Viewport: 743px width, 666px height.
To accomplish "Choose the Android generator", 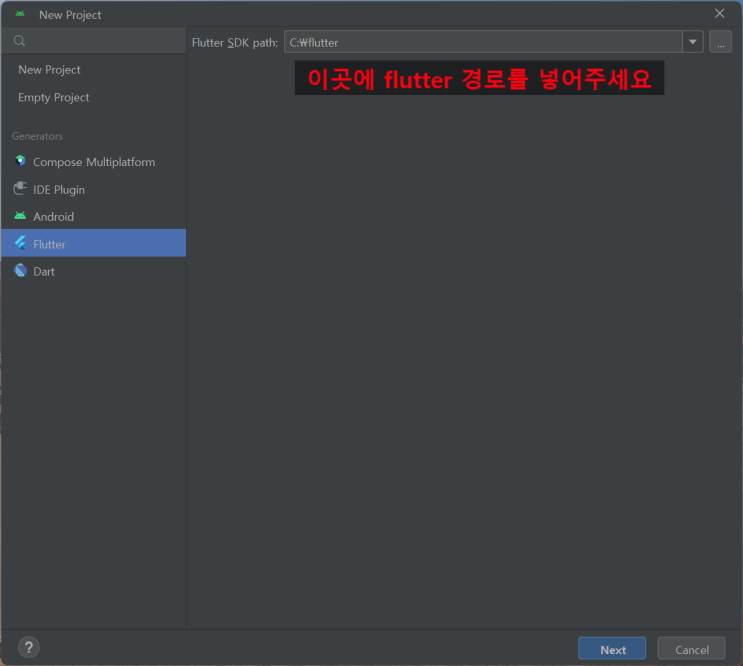I will coord(93,216).
